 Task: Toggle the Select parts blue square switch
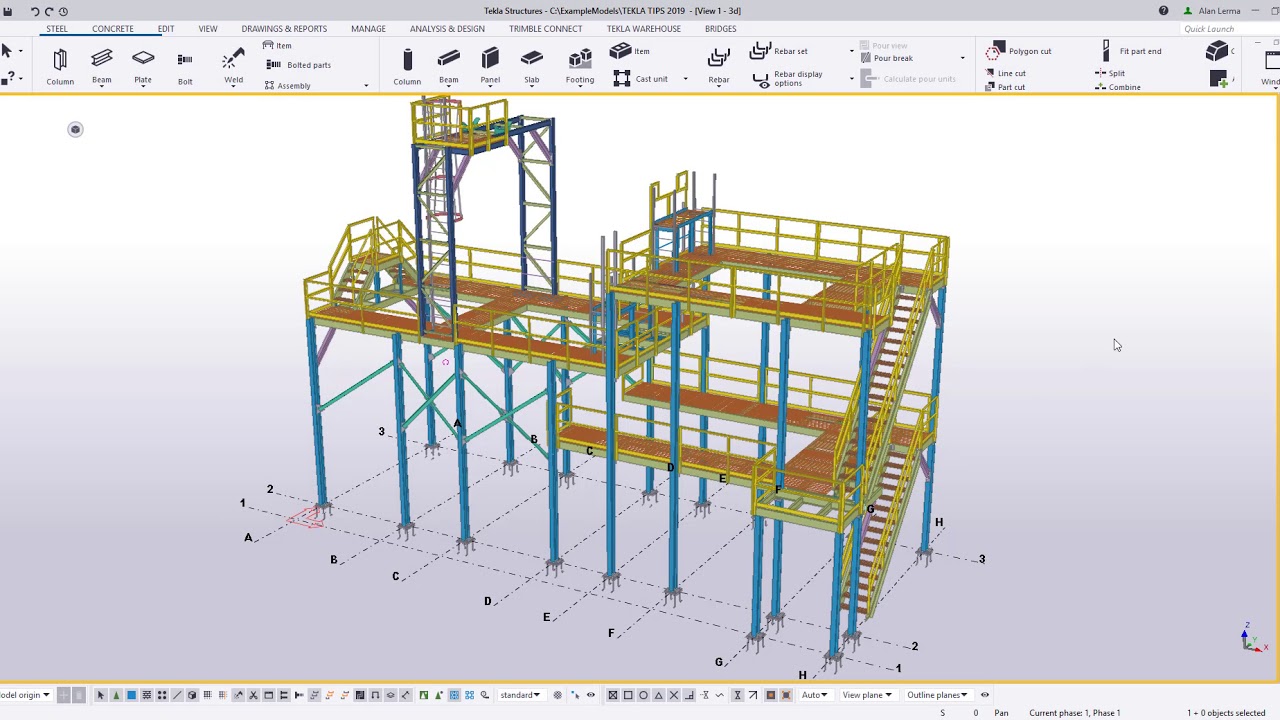click(x=131, y=695)
